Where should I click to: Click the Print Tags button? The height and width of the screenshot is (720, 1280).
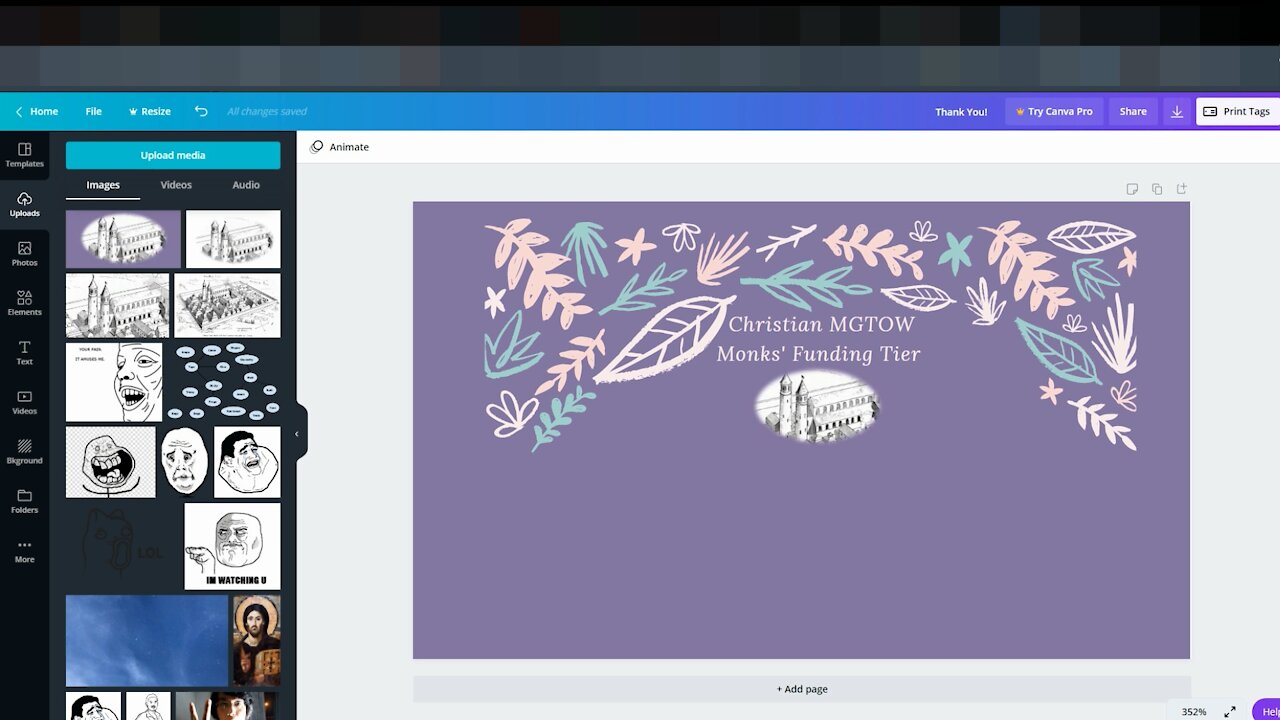coord(1237,111)
